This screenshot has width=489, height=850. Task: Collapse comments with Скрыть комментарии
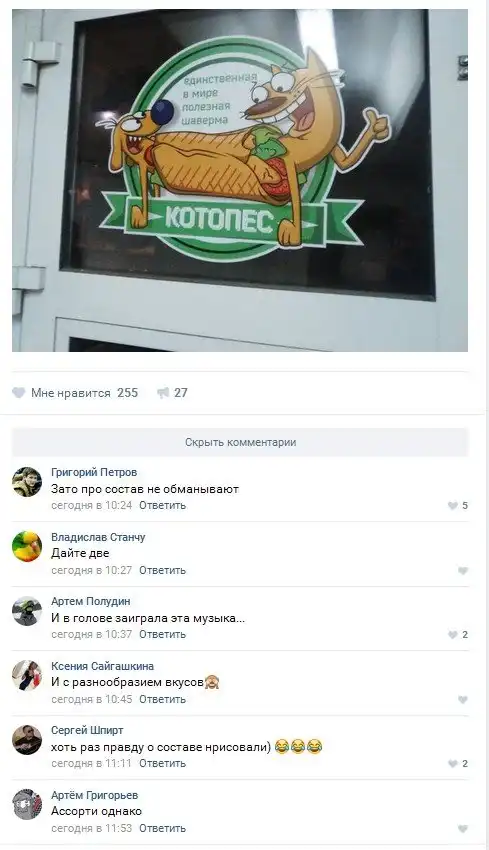click(240, 442)
